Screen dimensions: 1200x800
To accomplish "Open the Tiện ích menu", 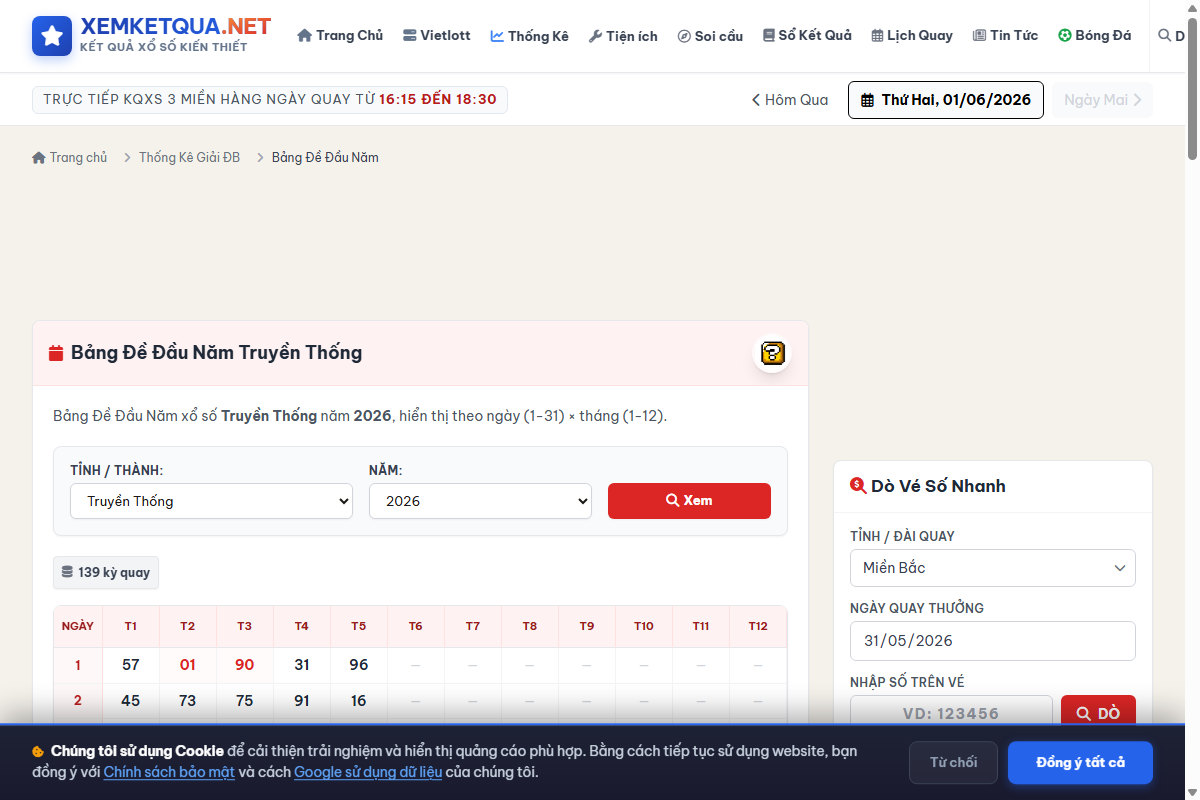I will [623, 36].
